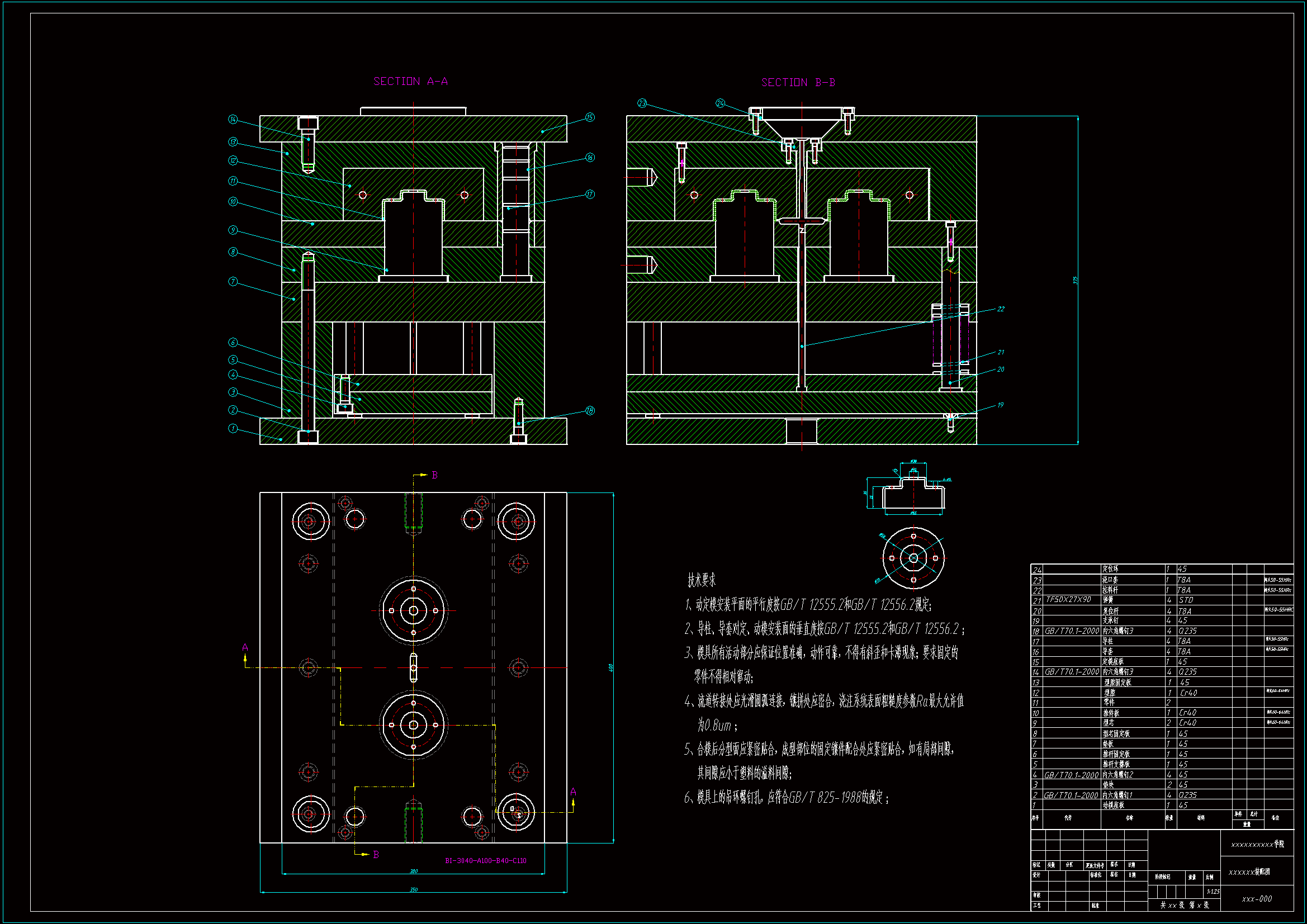Click the xxx-000 drawing number in the title block

pos(1257,899)
